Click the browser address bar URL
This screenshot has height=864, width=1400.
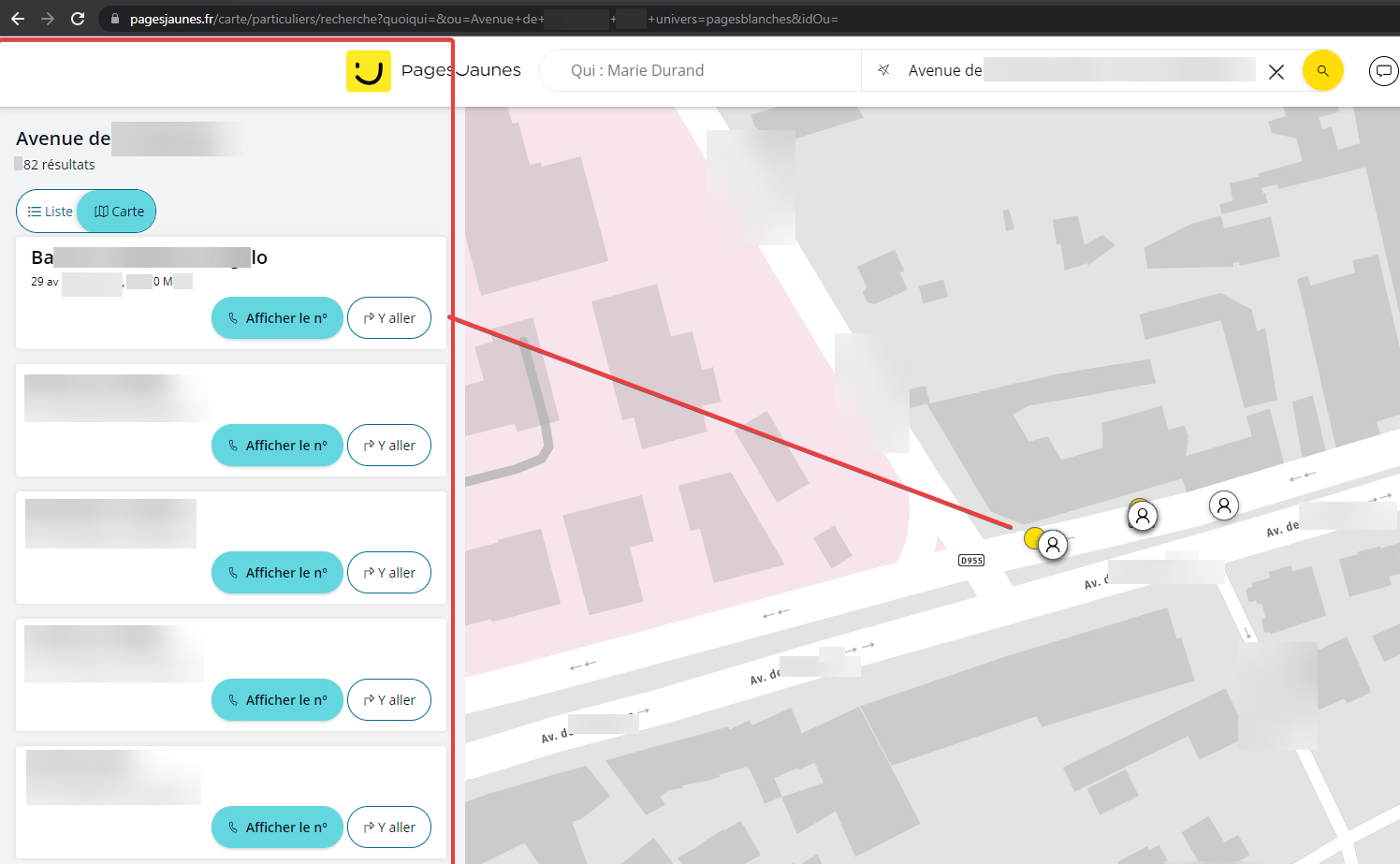[484, 19]
